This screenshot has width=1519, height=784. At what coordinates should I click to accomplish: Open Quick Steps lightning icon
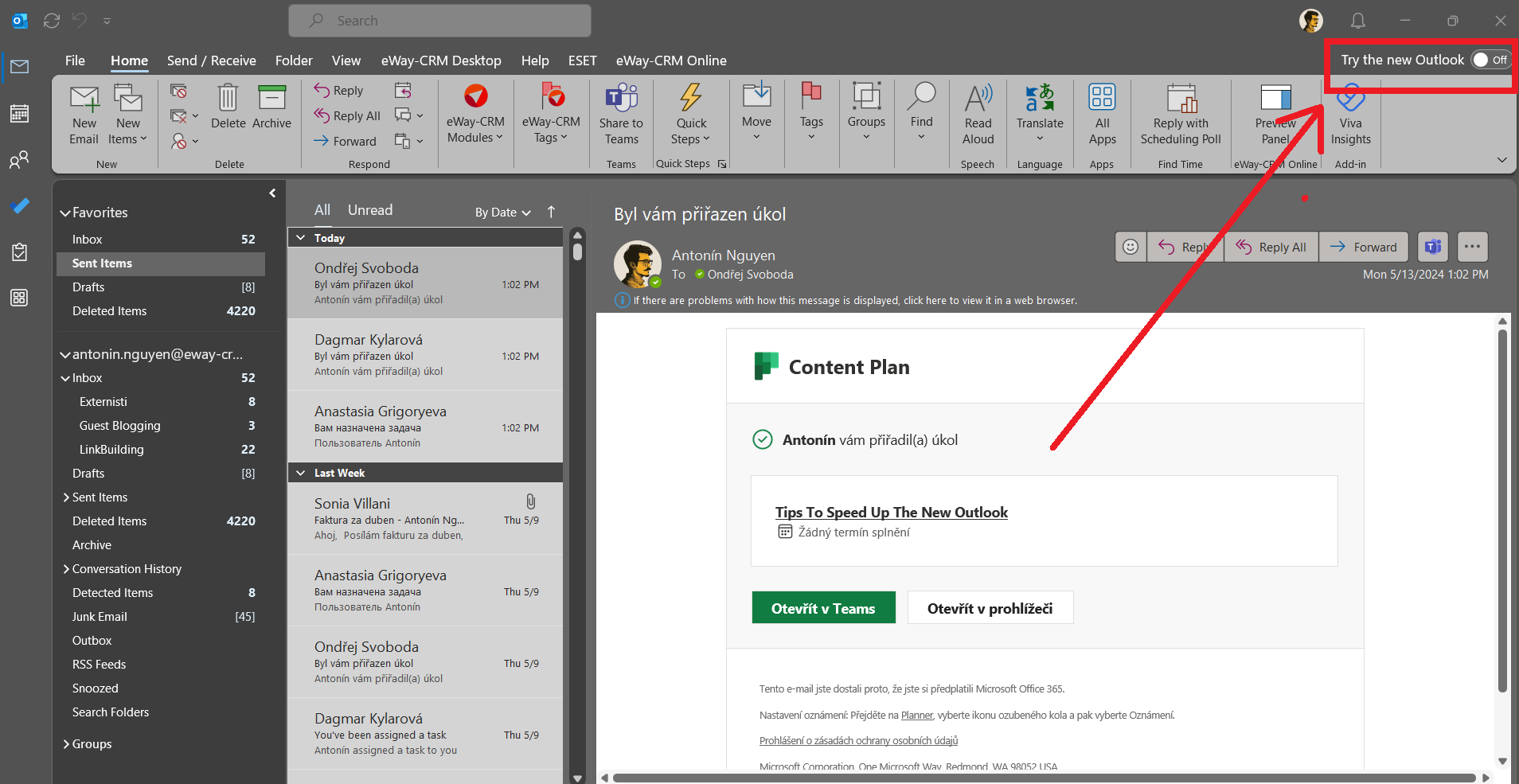(x=691, y=97)
